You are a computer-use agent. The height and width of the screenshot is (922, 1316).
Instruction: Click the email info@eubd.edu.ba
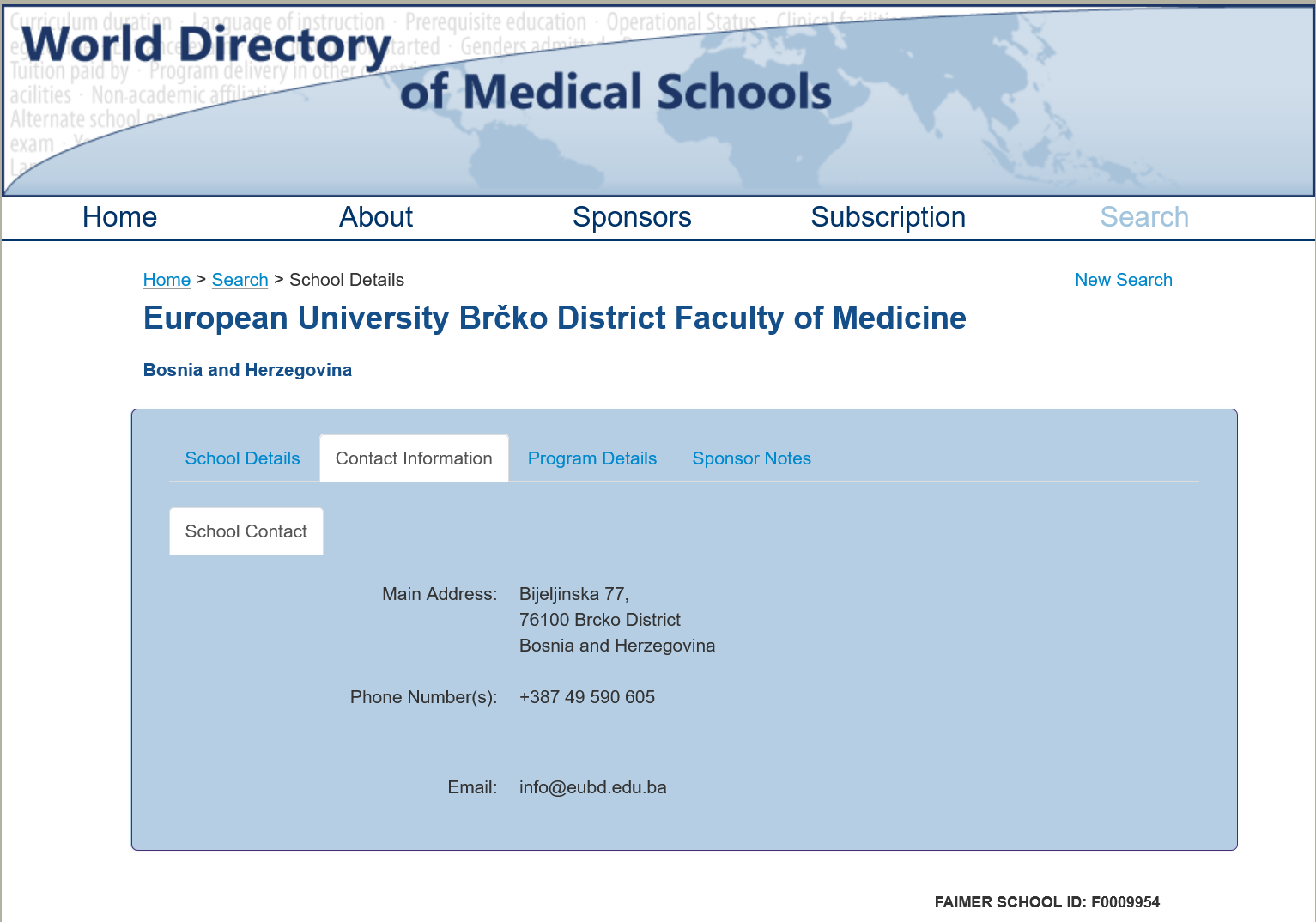(x=593, y=787)
